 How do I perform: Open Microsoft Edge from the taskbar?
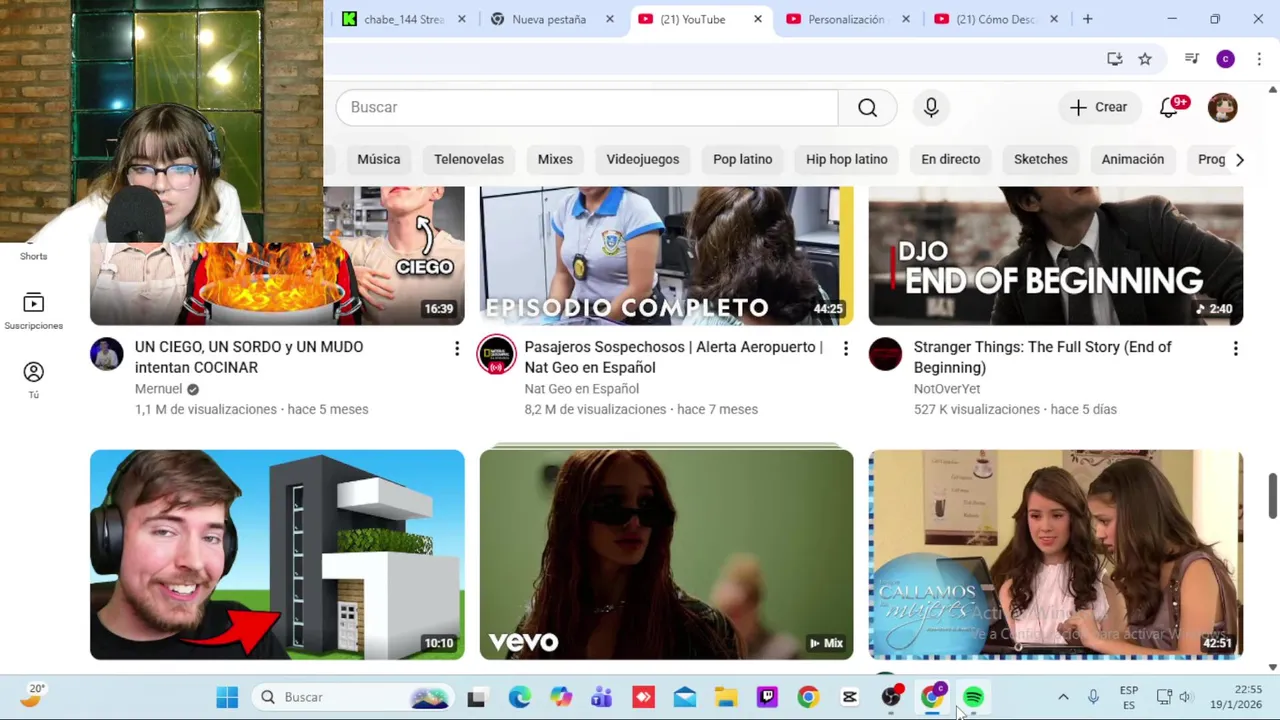[x=519, y=697]
